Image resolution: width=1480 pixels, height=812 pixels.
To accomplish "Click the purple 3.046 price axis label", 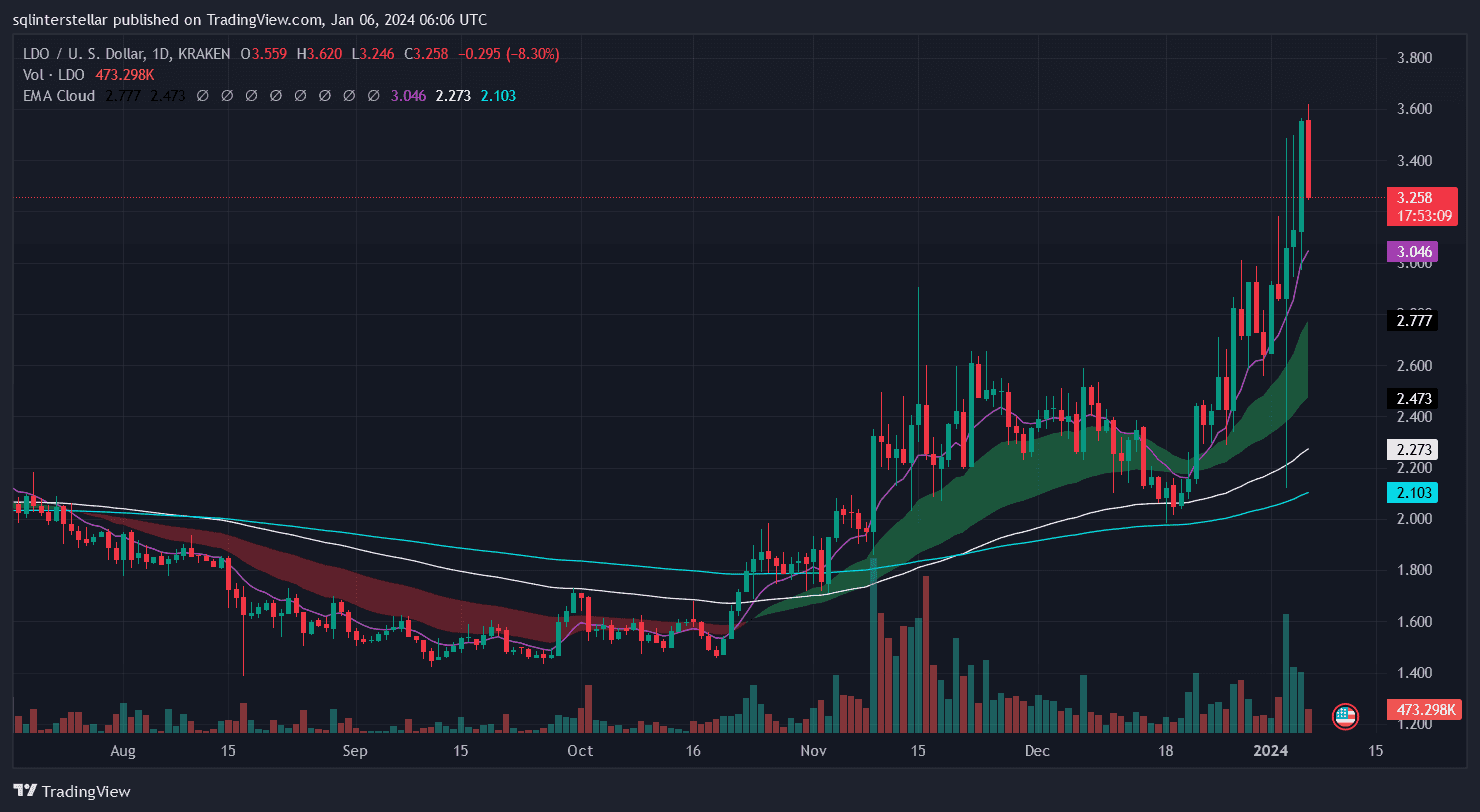I will point(1412,251).
